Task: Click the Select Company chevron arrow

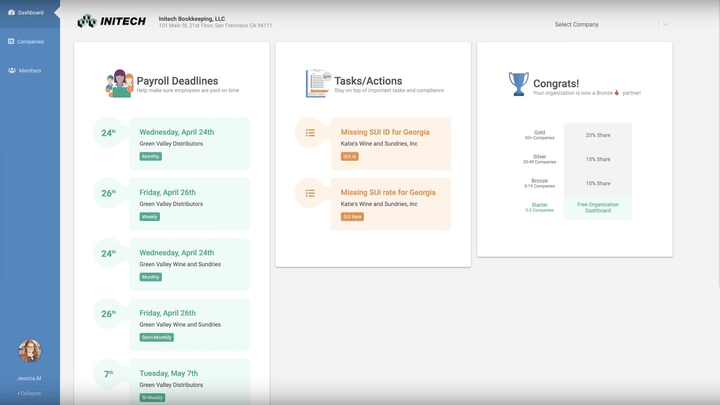Action: [665, 24]
